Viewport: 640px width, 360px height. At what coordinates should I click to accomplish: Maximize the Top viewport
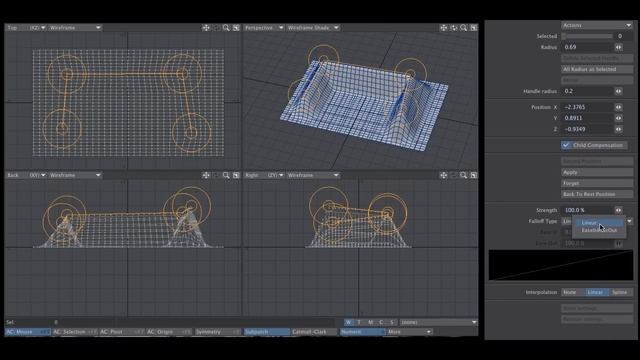tap(236, 28)
